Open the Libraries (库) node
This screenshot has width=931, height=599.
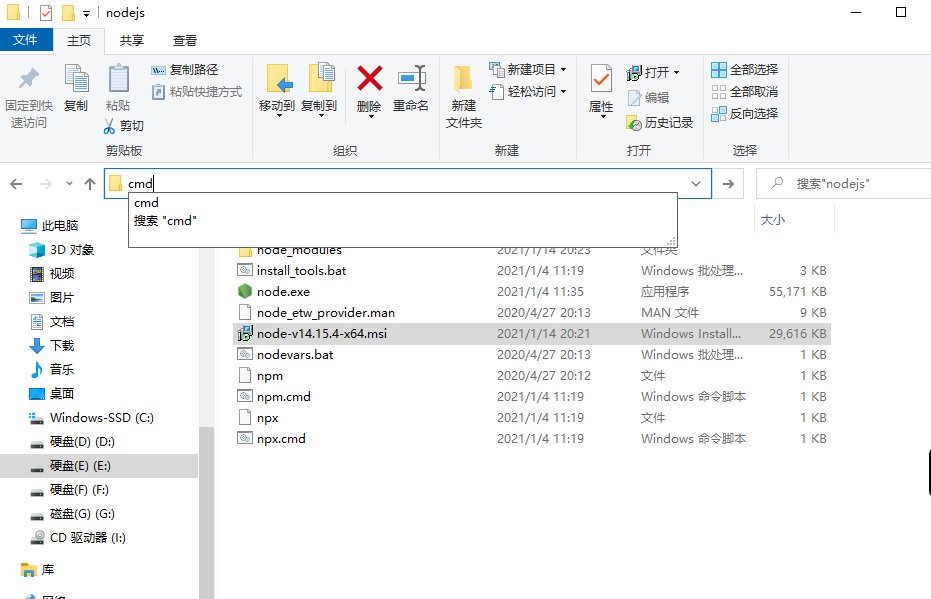[x=37, y=570]
